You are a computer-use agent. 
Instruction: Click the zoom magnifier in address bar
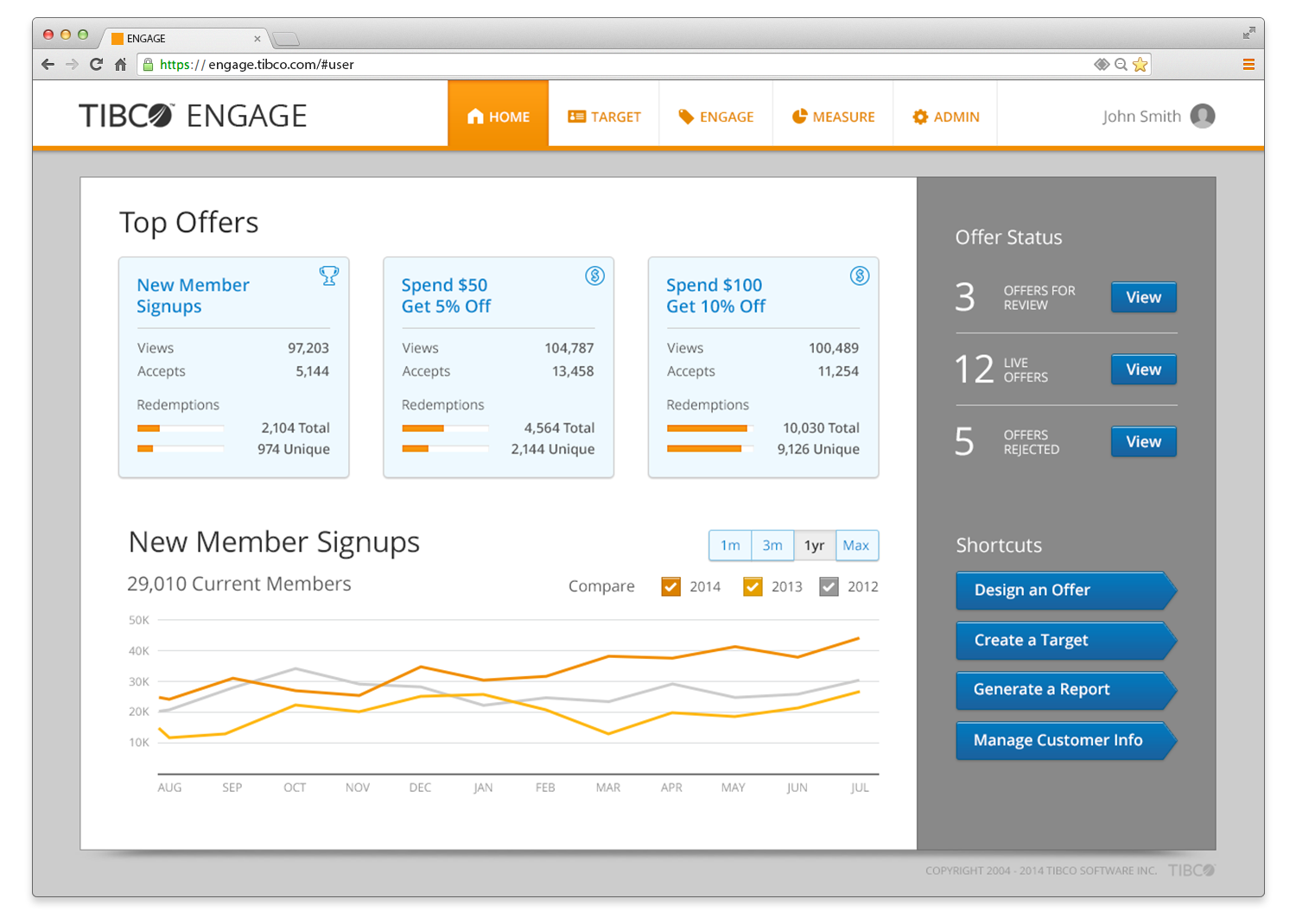pos(1121,64)
